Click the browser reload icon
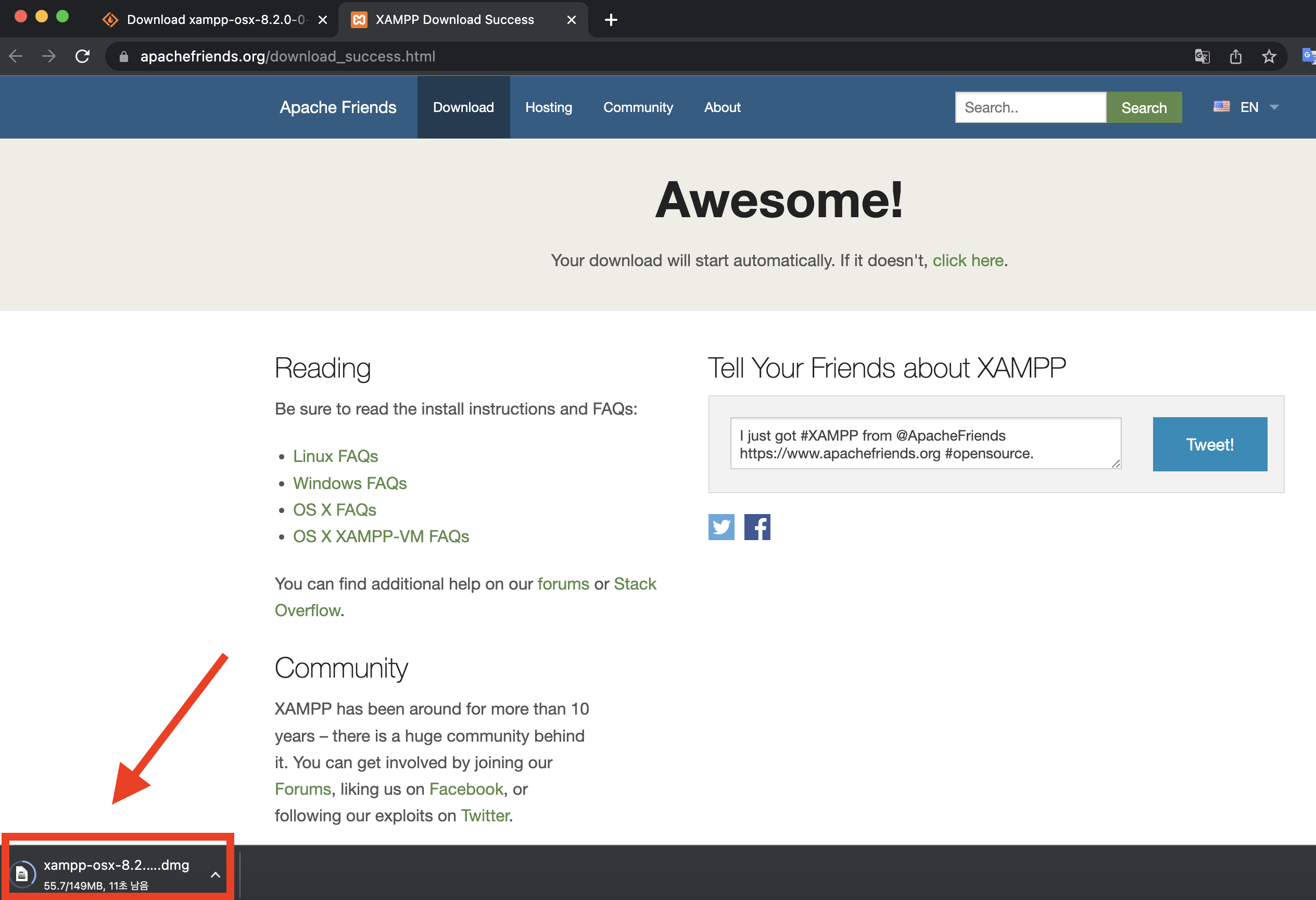 (83, 56)
